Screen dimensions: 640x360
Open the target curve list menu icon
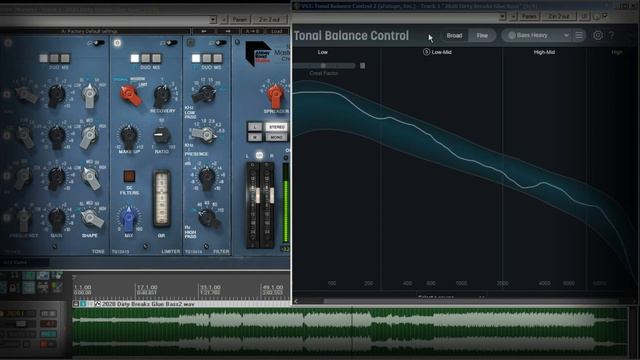(579, 36)
